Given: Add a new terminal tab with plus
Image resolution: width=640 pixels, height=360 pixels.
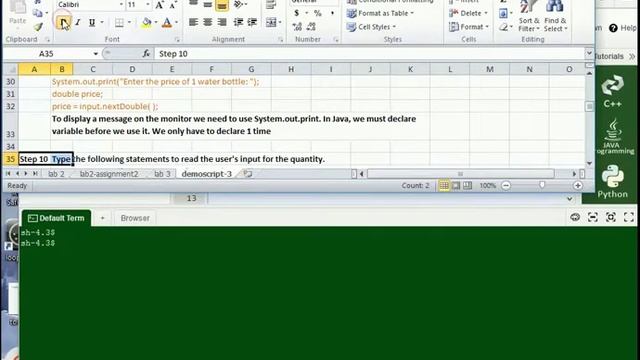Looking at the screenshot, I should pos(102,218).
